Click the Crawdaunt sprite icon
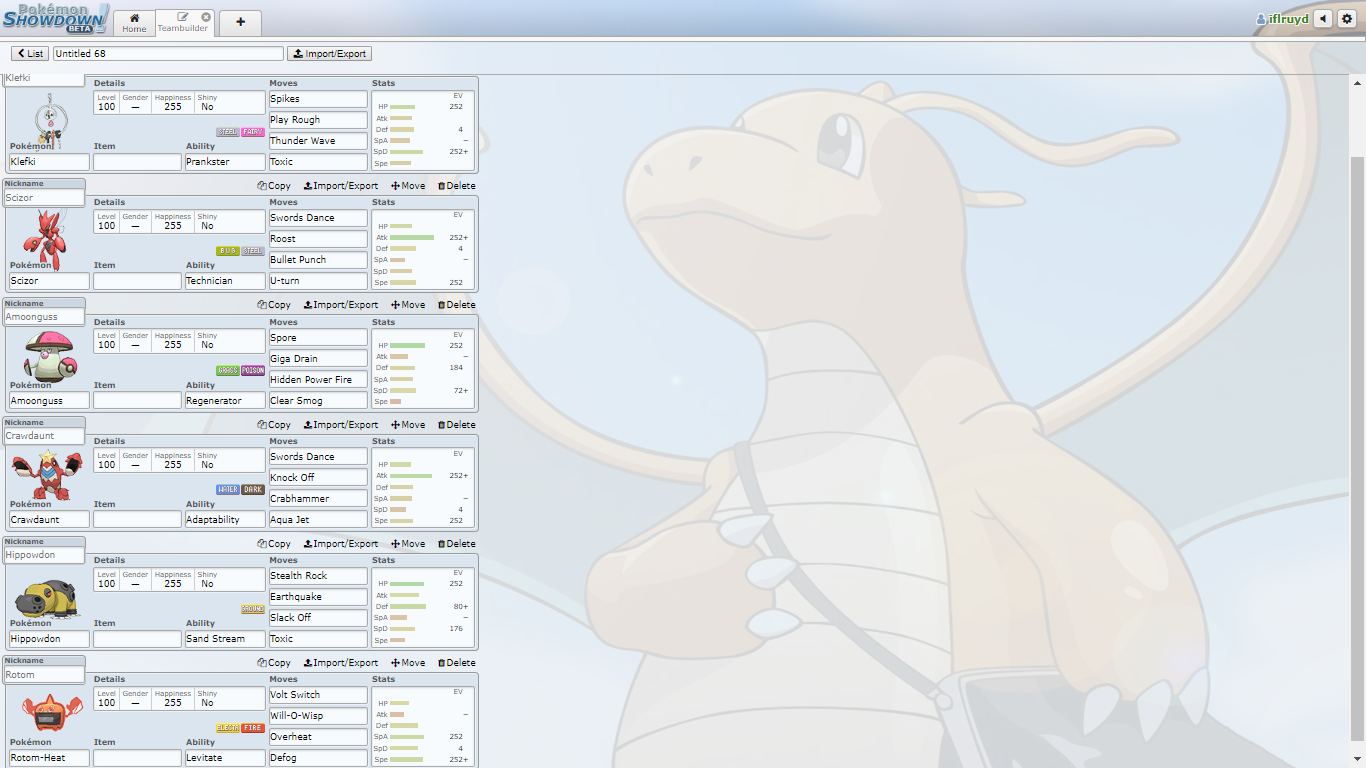The image size is (1366, 768). pos(46,476)
